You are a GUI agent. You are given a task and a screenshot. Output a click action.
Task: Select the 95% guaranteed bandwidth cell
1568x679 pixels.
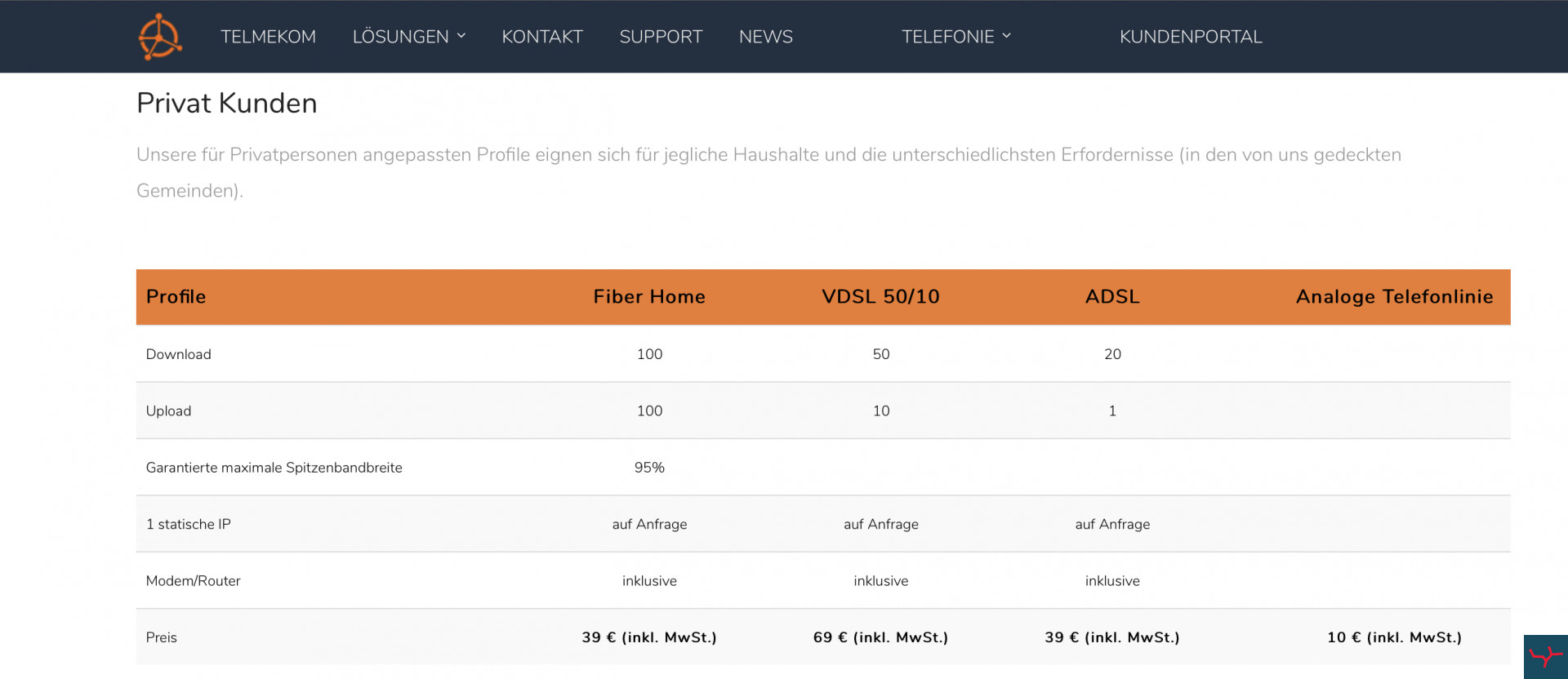coord(649,468)
